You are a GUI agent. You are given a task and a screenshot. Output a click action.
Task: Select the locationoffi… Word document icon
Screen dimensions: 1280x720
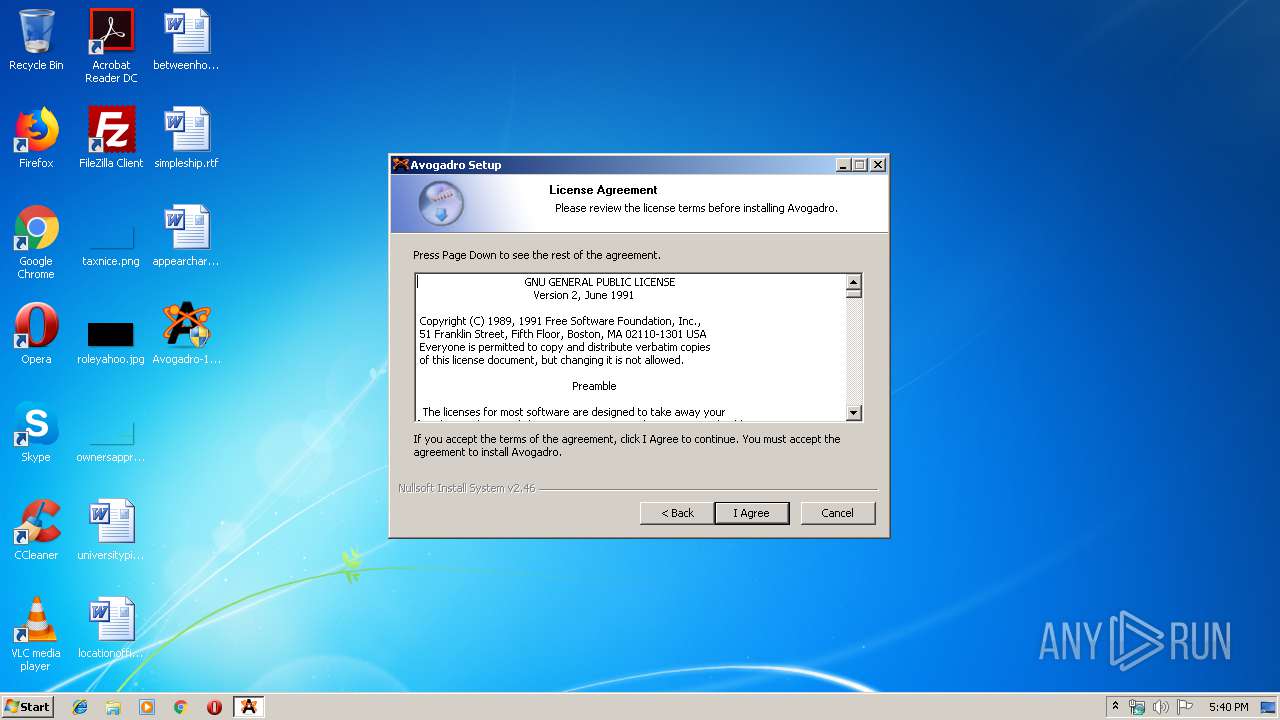tap(111, 628)
